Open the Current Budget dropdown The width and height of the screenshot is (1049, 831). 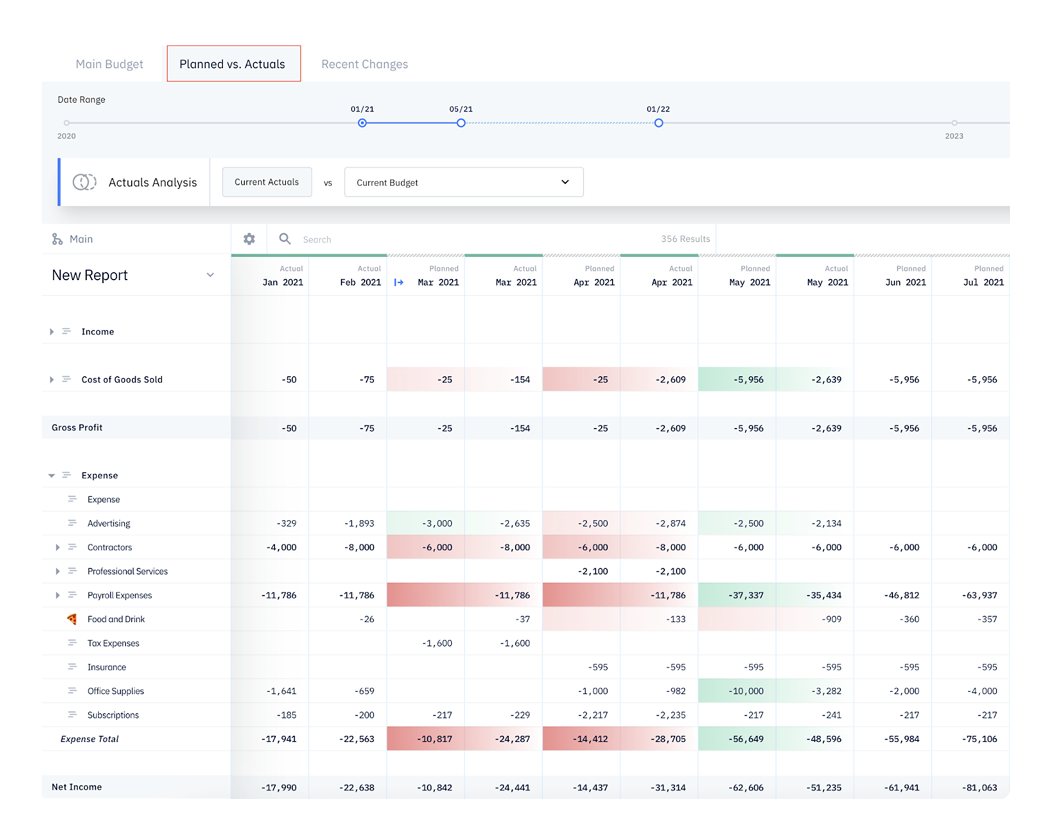coord(463,181)
